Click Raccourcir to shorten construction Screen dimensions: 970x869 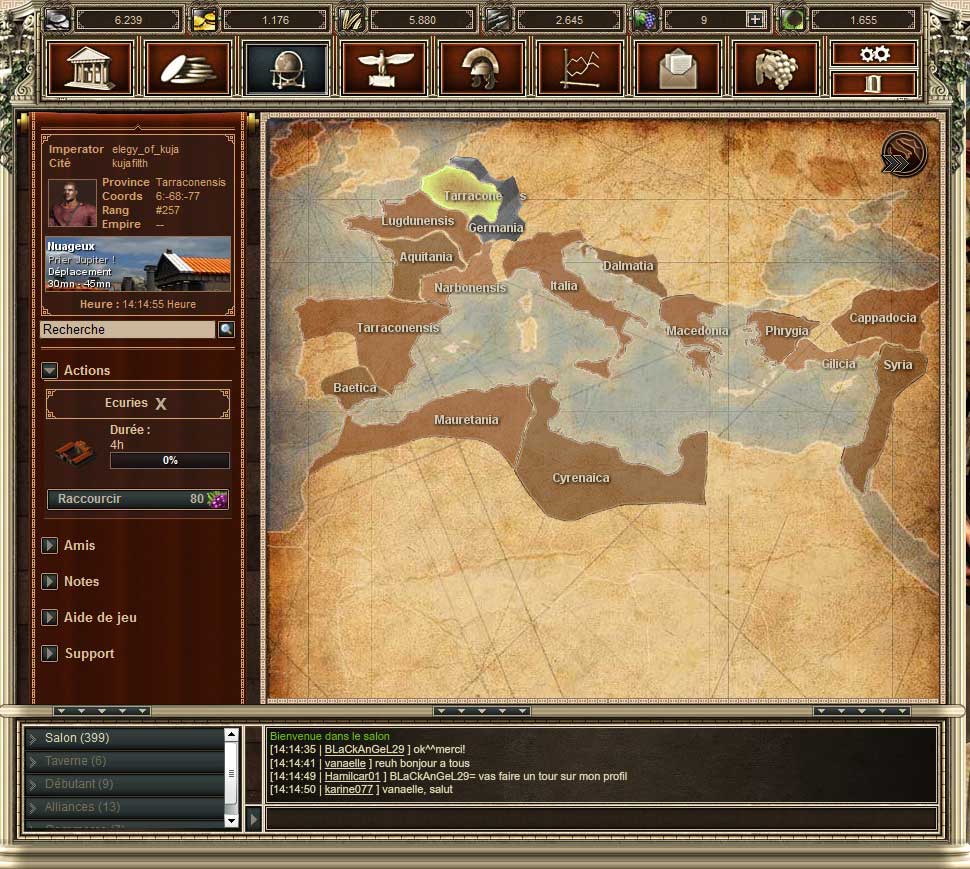[138, 499]
